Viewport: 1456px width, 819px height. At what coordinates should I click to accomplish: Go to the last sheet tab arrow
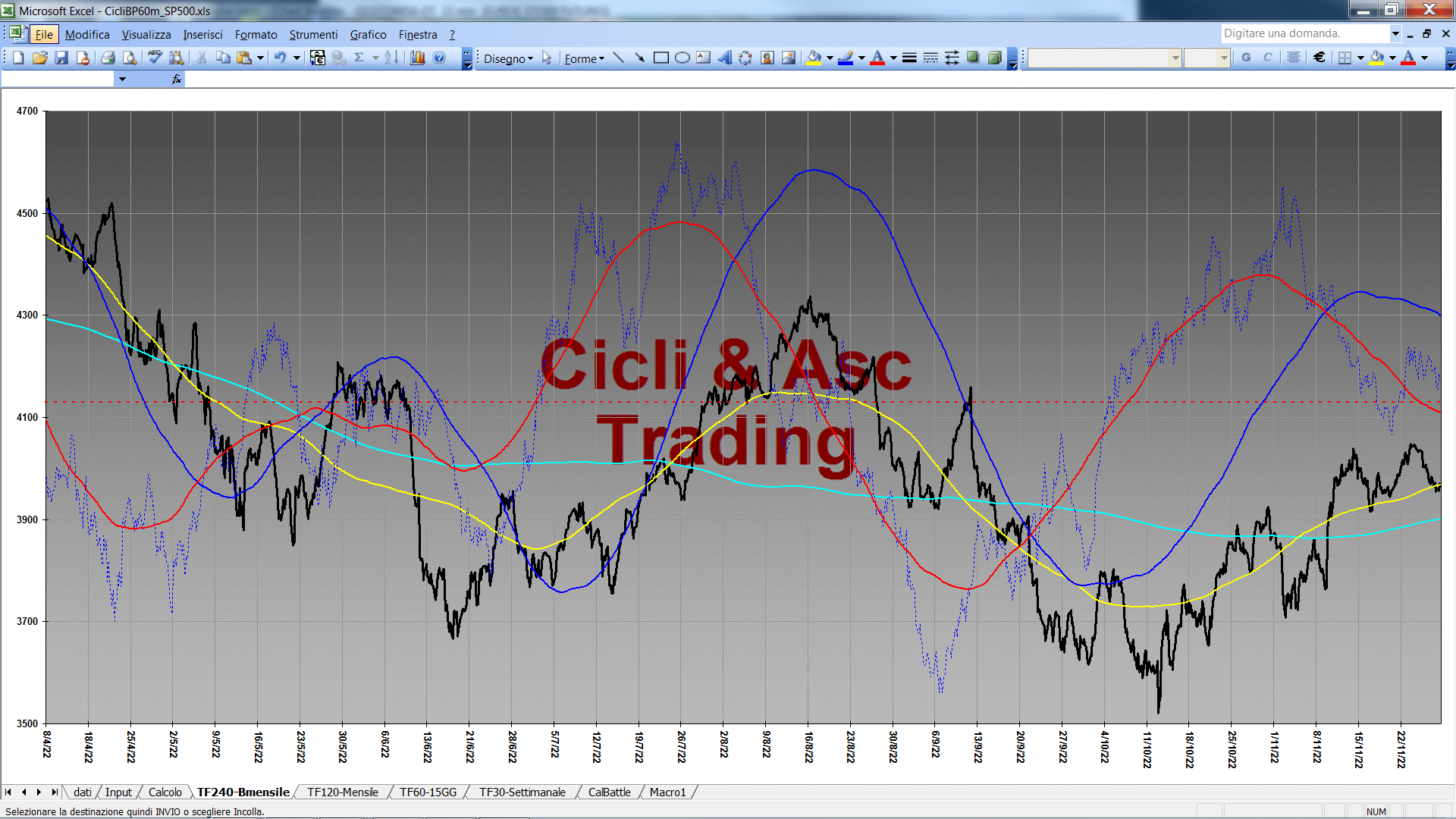[x=54, y=792]
